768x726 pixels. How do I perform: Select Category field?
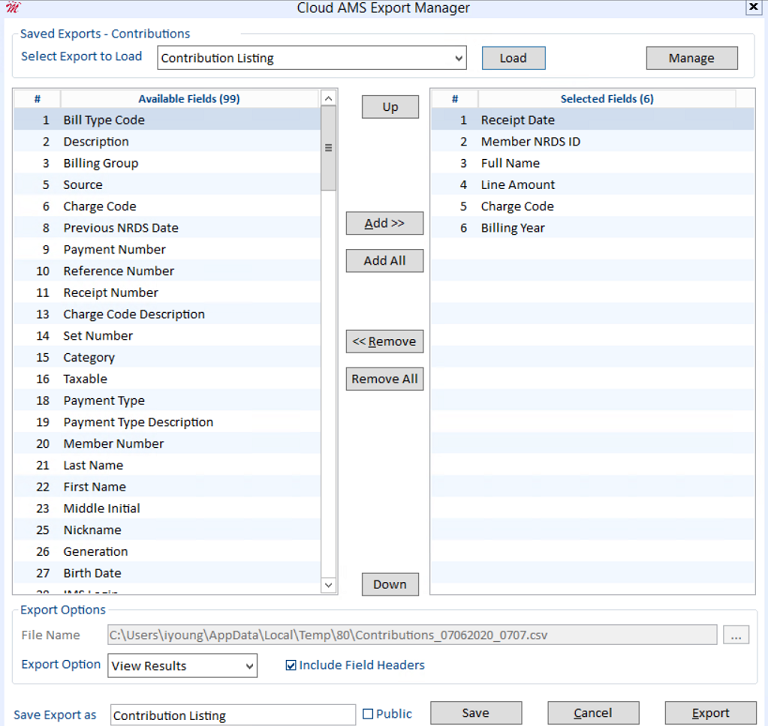167,357
